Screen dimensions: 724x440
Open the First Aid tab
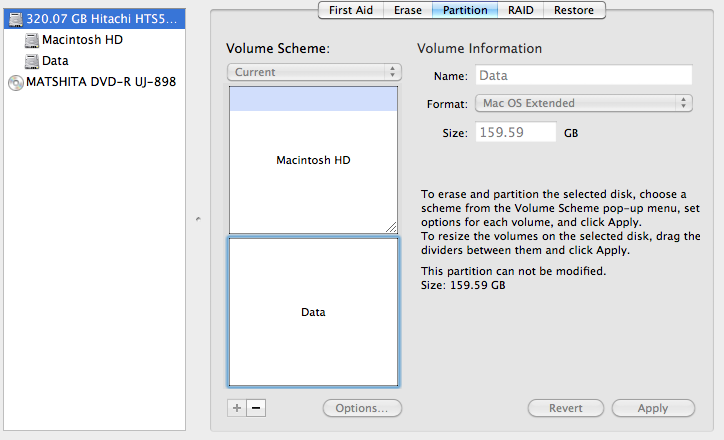[350, 10]
